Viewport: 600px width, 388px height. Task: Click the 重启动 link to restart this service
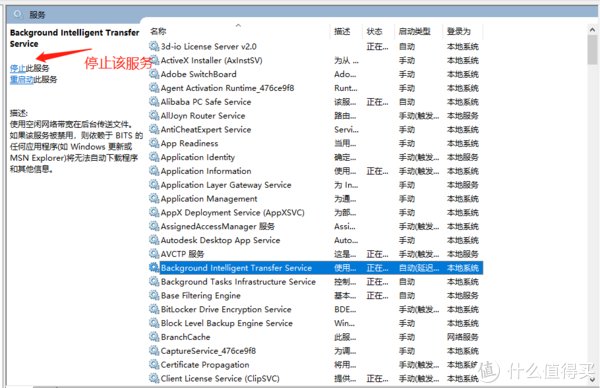point(21,80)
